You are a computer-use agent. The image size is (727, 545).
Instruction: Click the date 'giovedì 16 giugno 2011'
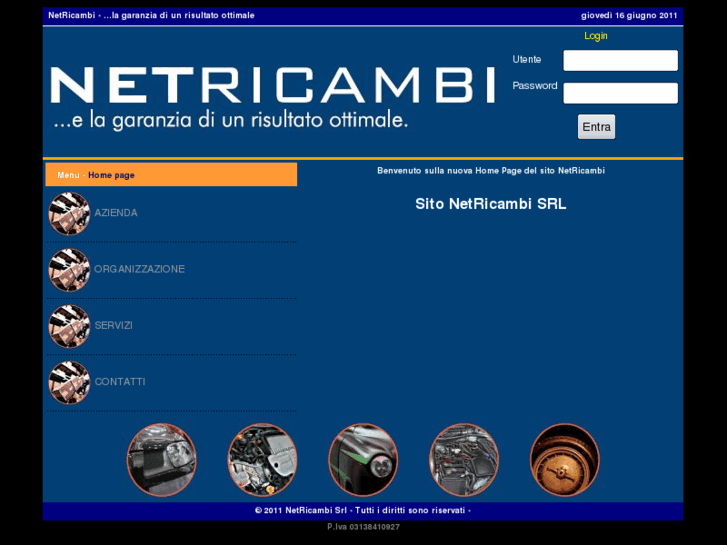629,15
